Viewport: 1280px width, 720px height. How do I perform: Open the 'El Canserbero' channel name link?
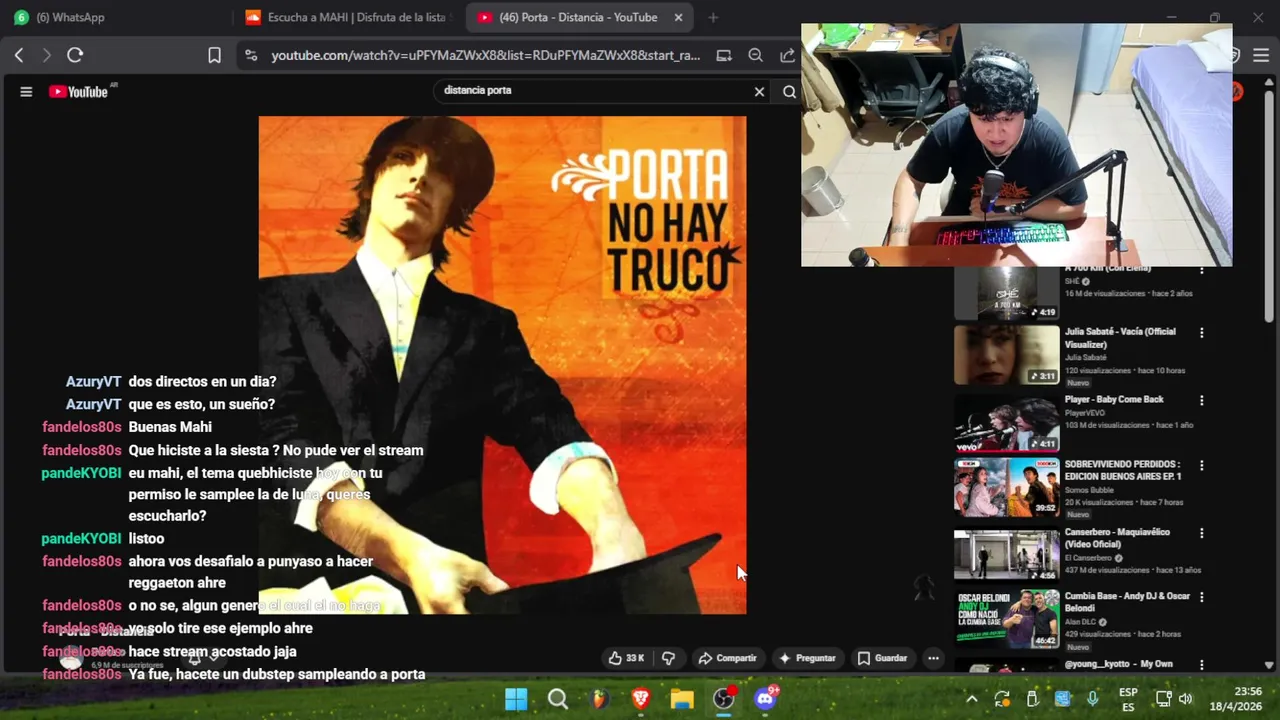click(1089, 558)
